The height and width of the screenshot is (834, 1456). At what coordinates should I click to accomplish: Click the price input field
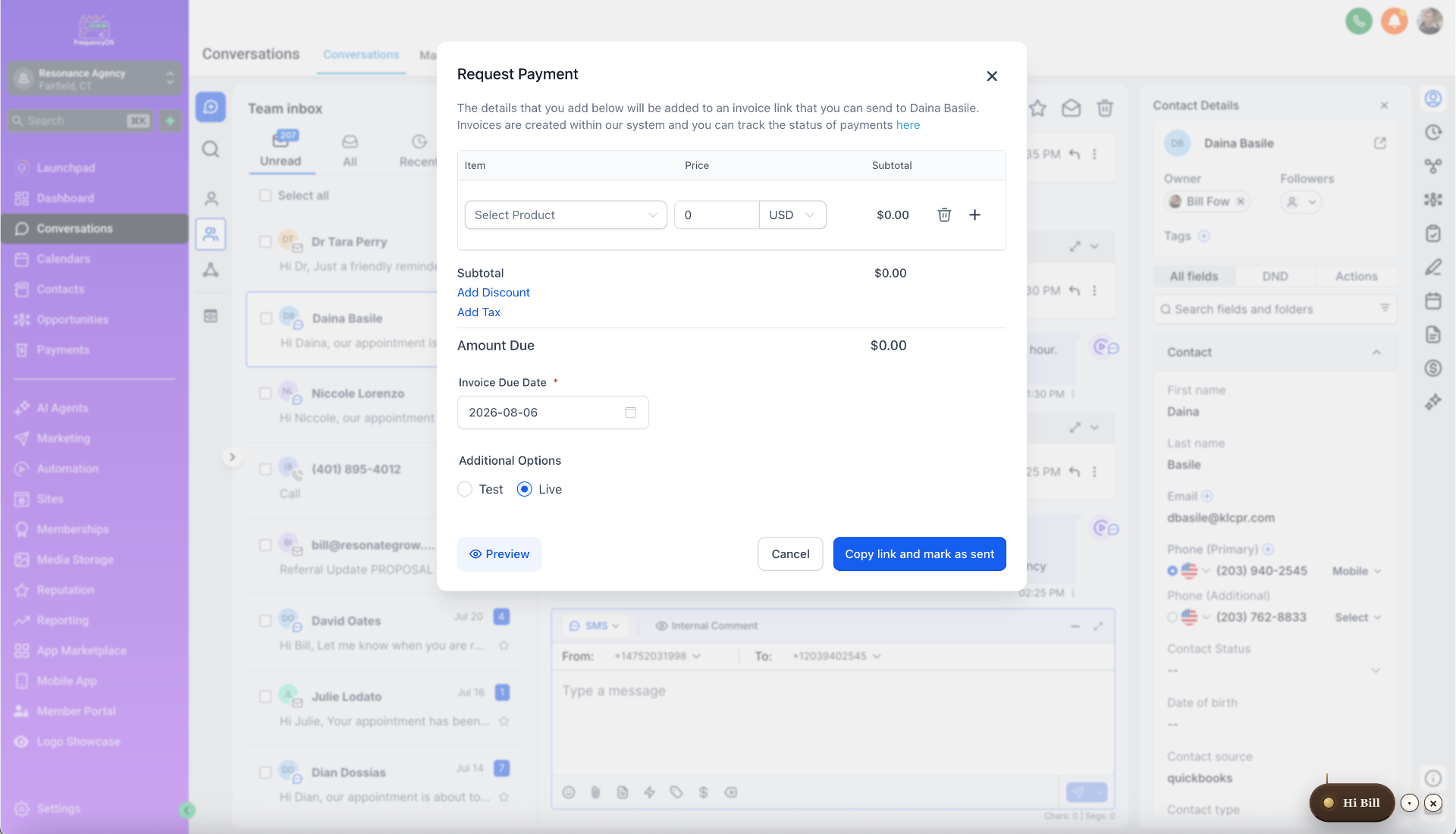point(717,215)
